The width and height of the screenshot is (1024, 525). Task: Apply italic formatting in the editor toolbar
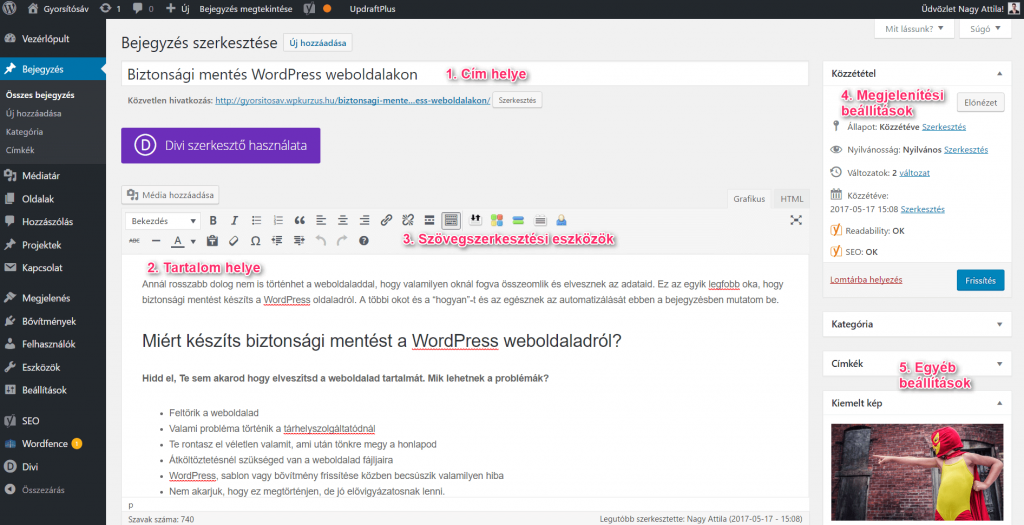234,220
